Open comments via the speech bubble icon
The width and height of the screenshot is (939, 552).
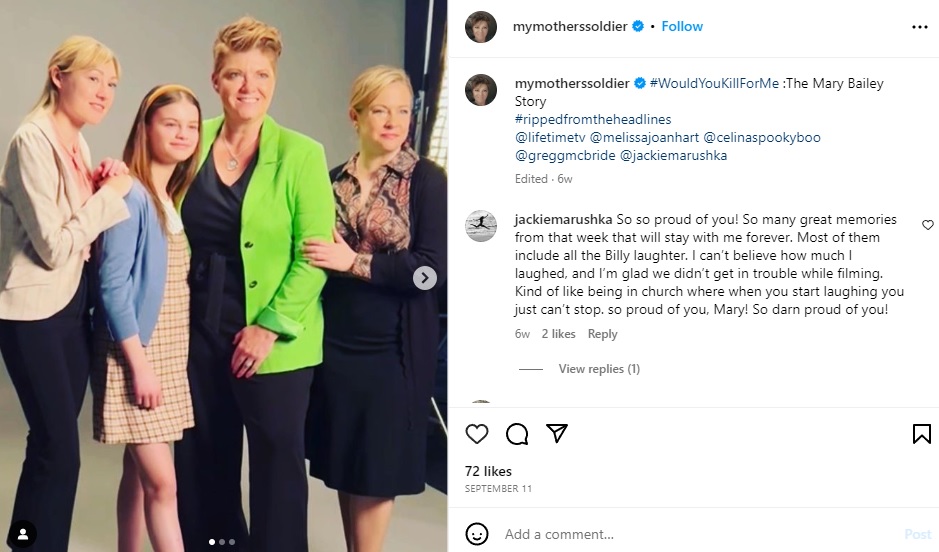tap(517, 433)
